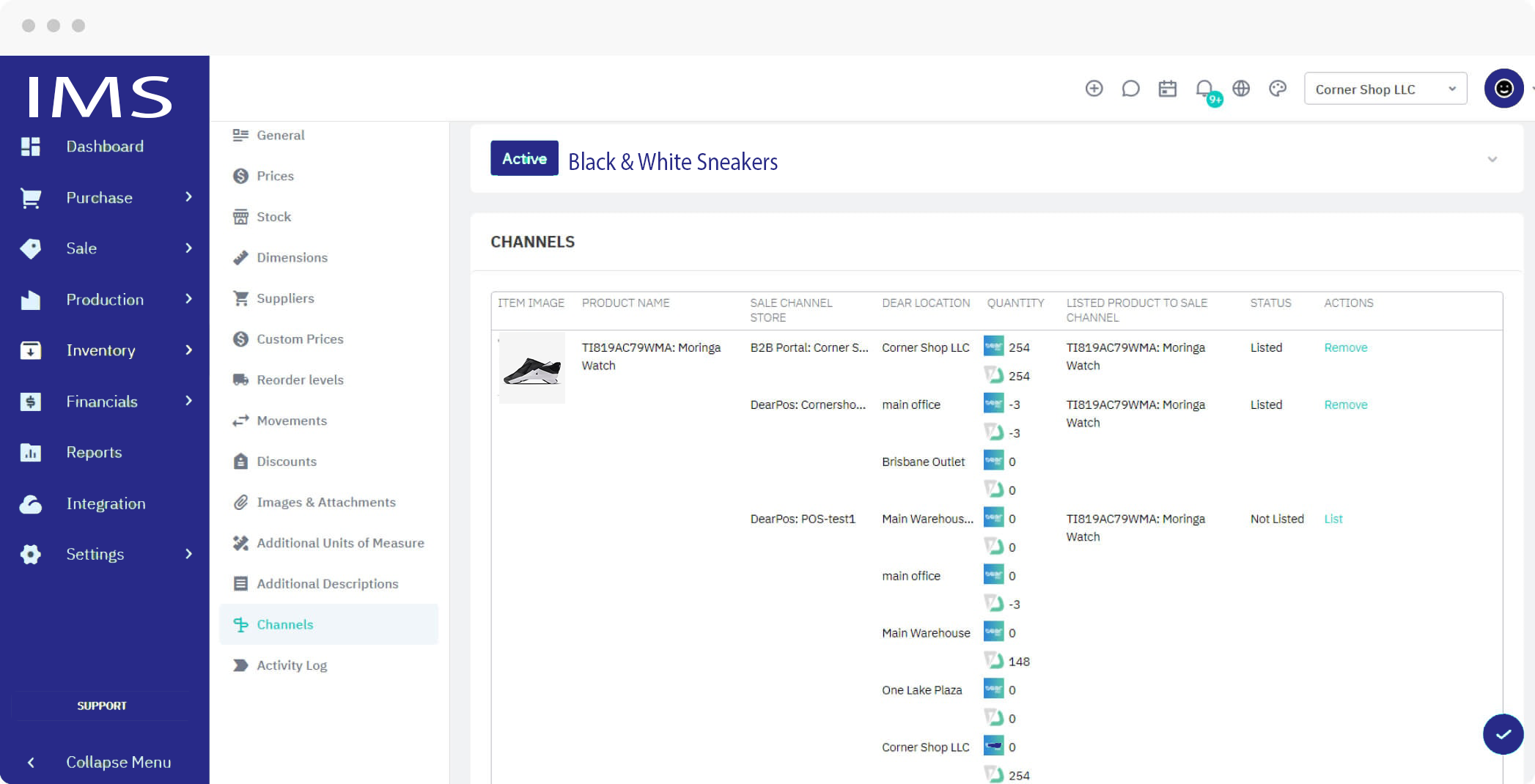Click the SUPPORT button in sidebar
The height and width of the screenshot is (784, 1535).
(101, 706)
